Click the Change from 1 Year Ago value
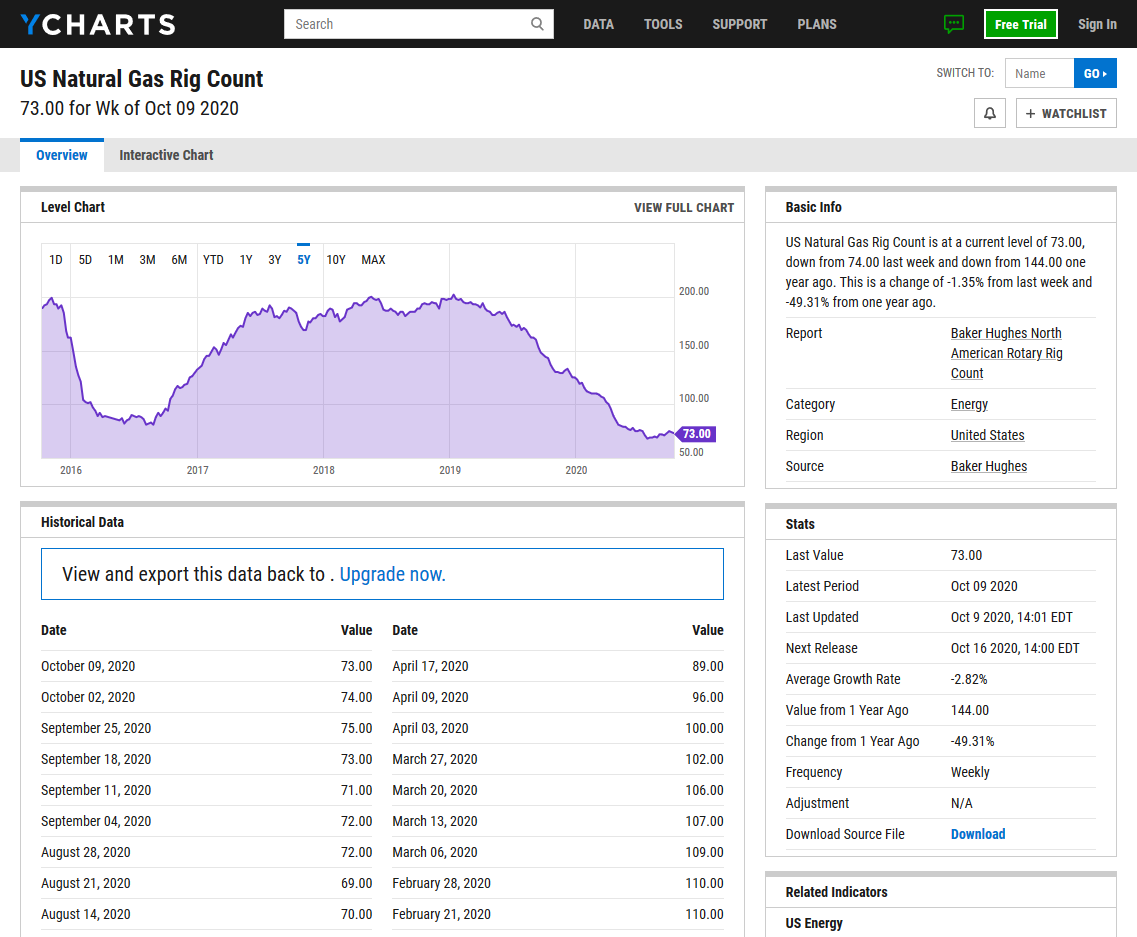1137x937 pixels. [x=972, y=741]
